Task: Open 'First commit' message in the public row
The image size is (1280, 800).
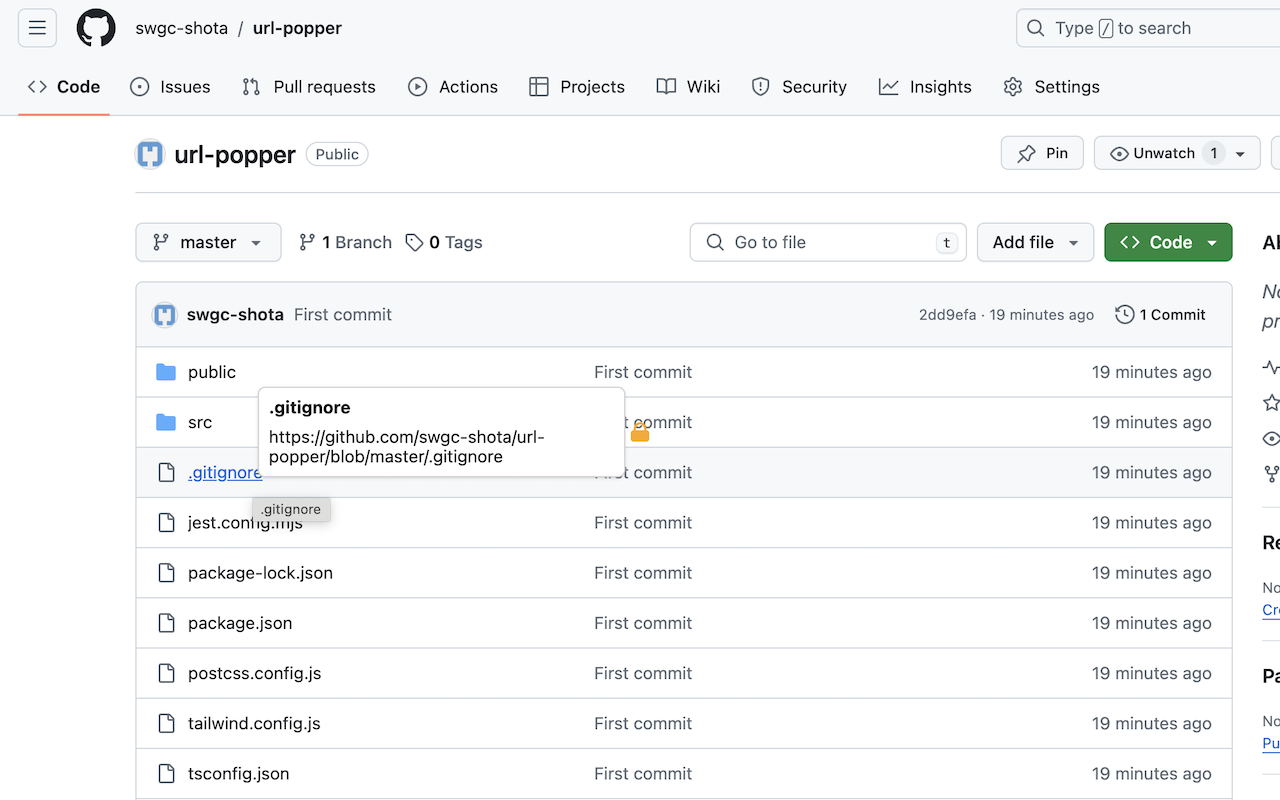Action: coord(643,372)
